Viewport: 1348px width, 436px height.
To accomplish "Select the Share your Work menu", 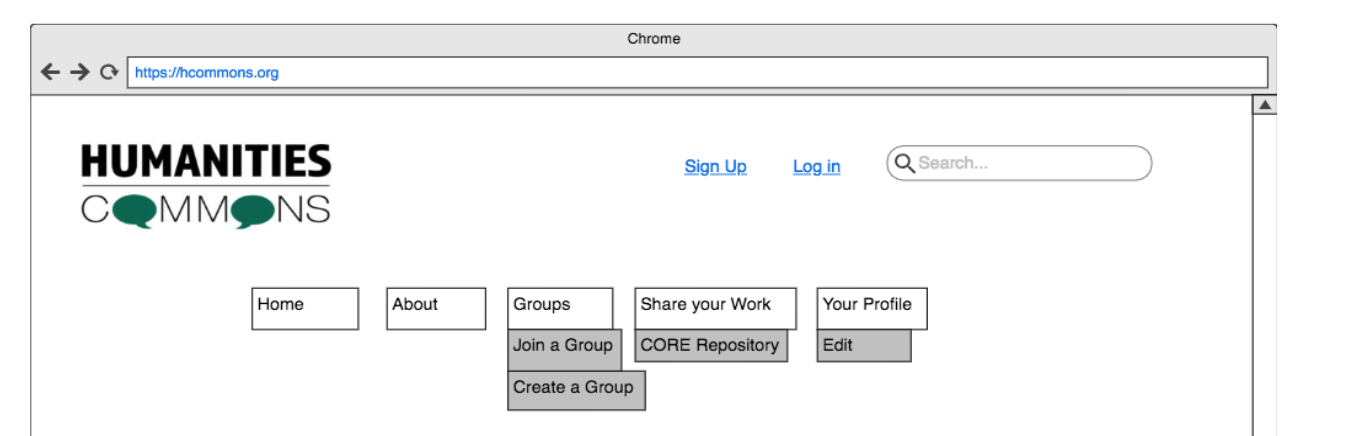I will point(716,309).
